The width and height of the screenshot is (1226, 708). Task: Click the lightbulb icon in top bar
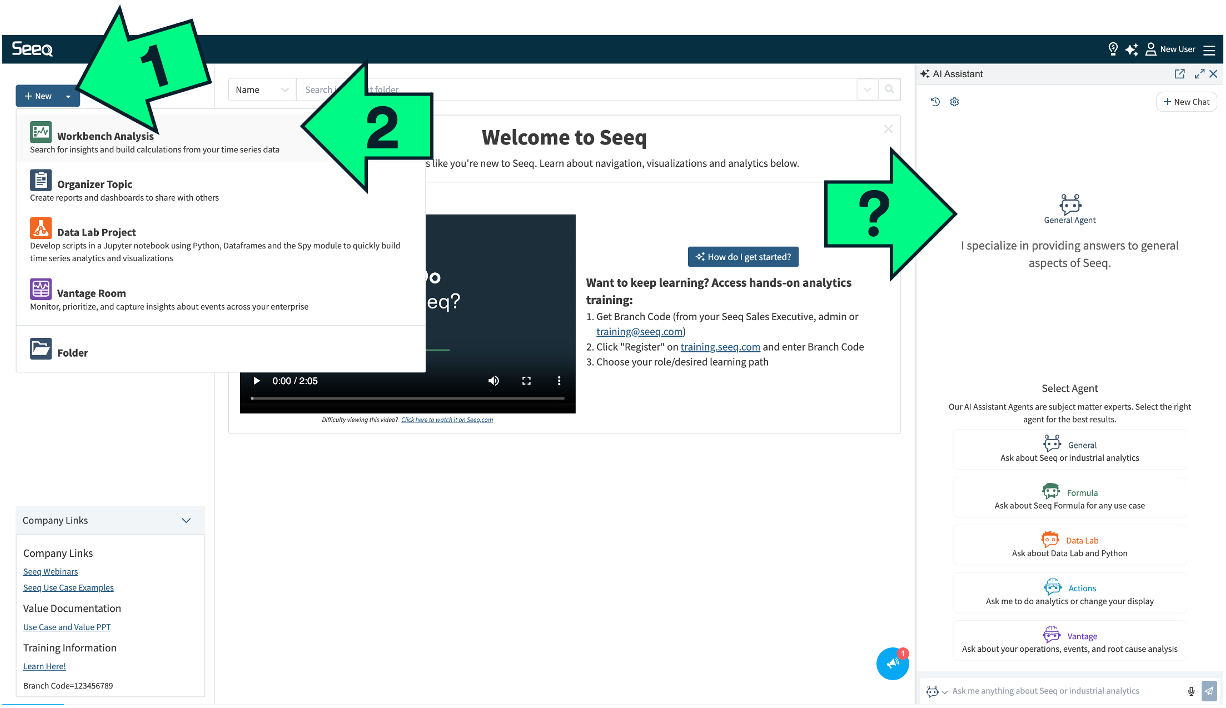pos(1113,49)
